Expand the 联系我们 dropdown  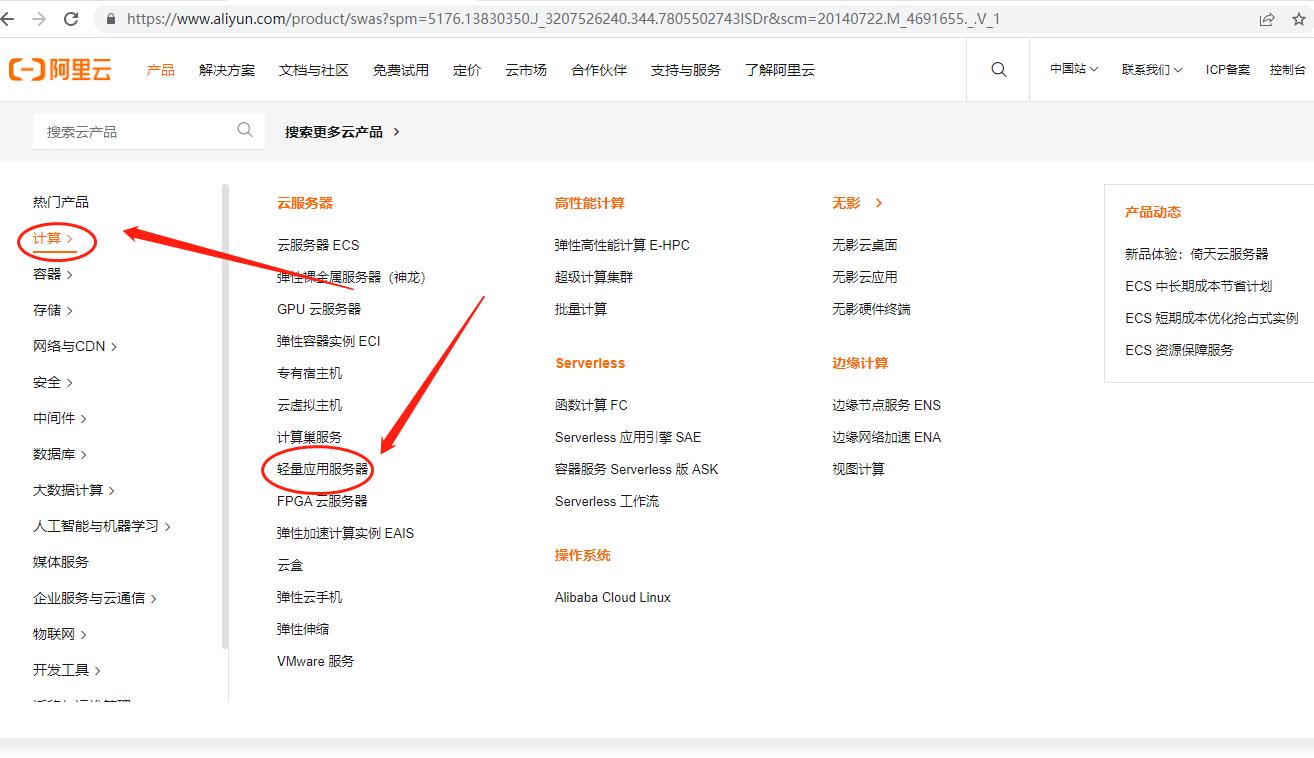(x=1151, y=68)
